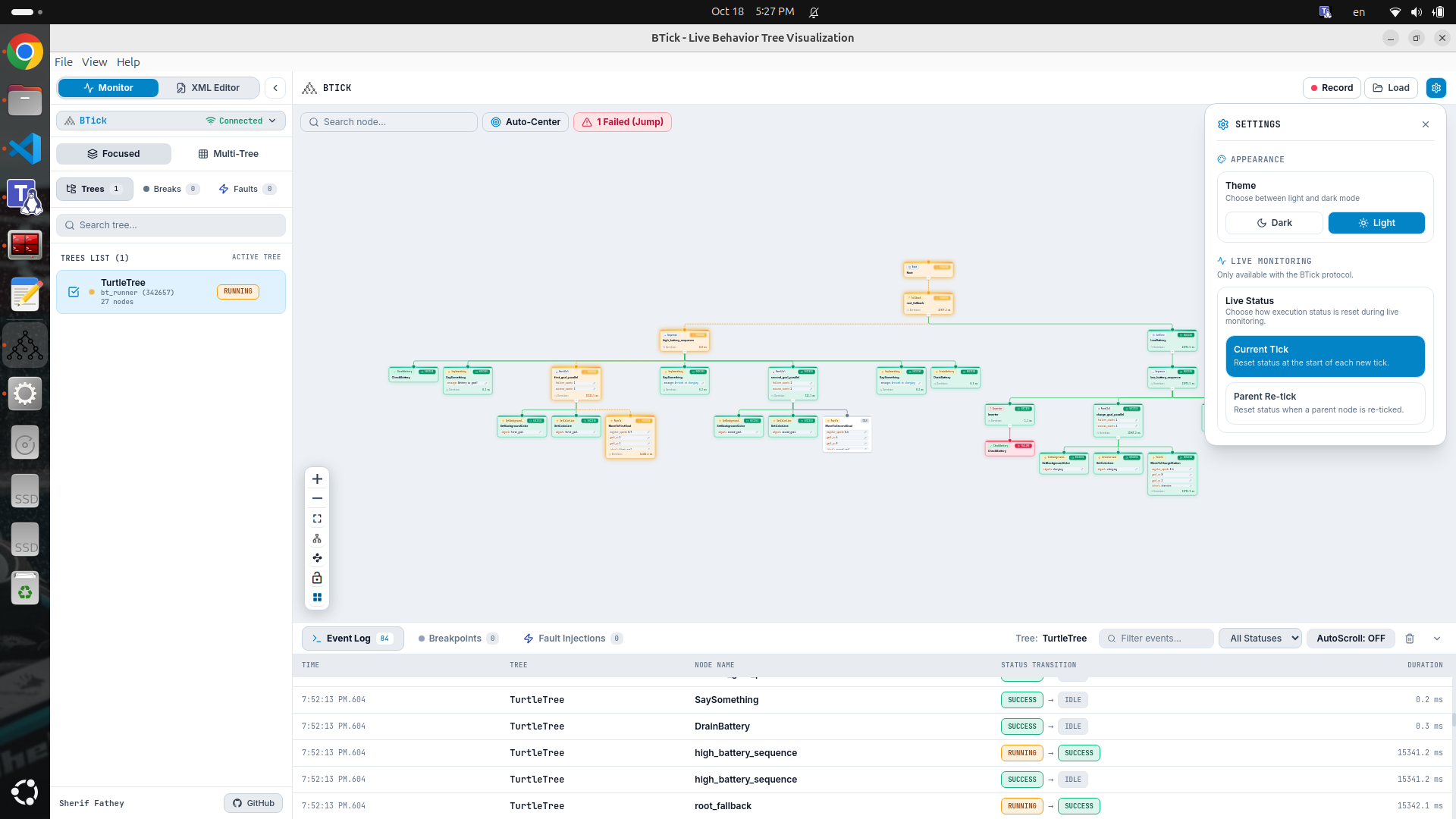Open the Breaks tab in sidebar
The height and width of the screenshot is (819, 1456).
171,189
